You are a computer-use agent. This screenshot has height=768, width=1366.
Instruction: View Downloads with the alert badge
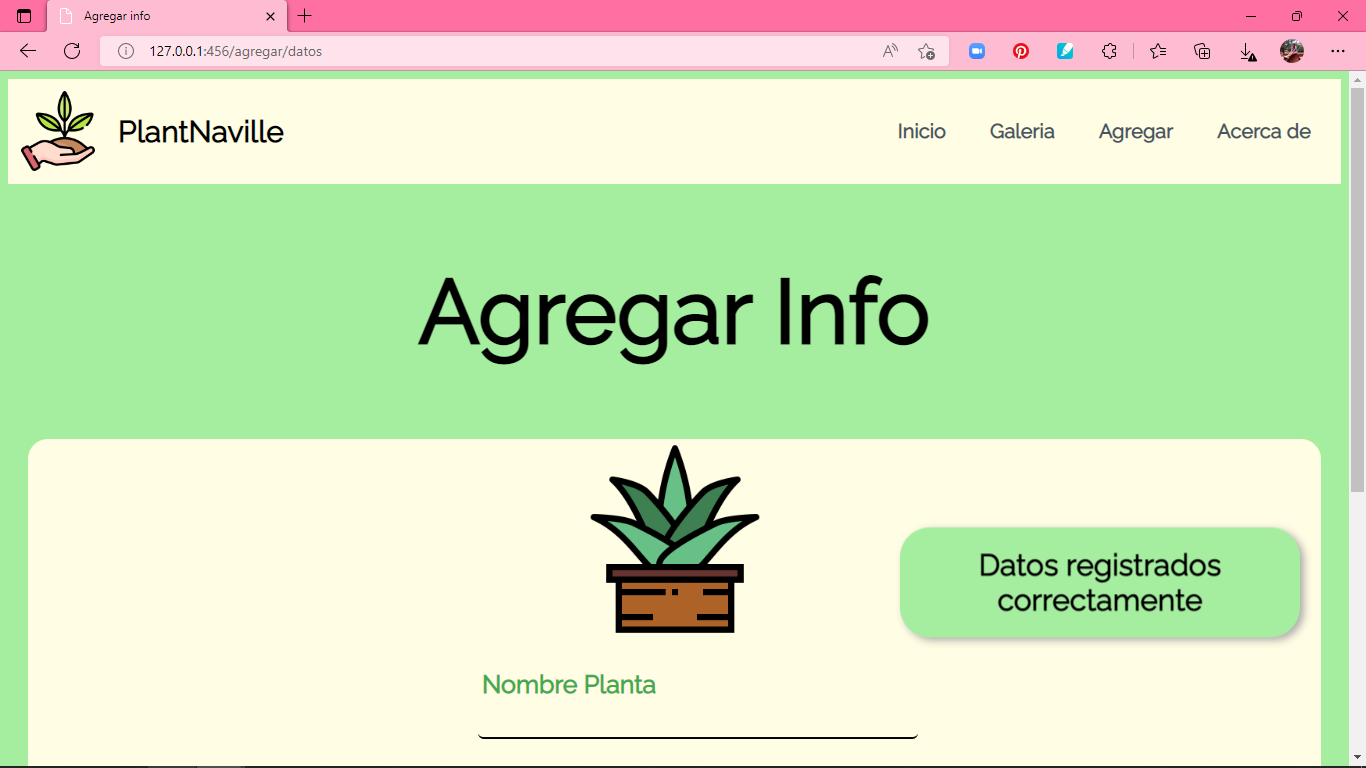tap(1247, 51)
